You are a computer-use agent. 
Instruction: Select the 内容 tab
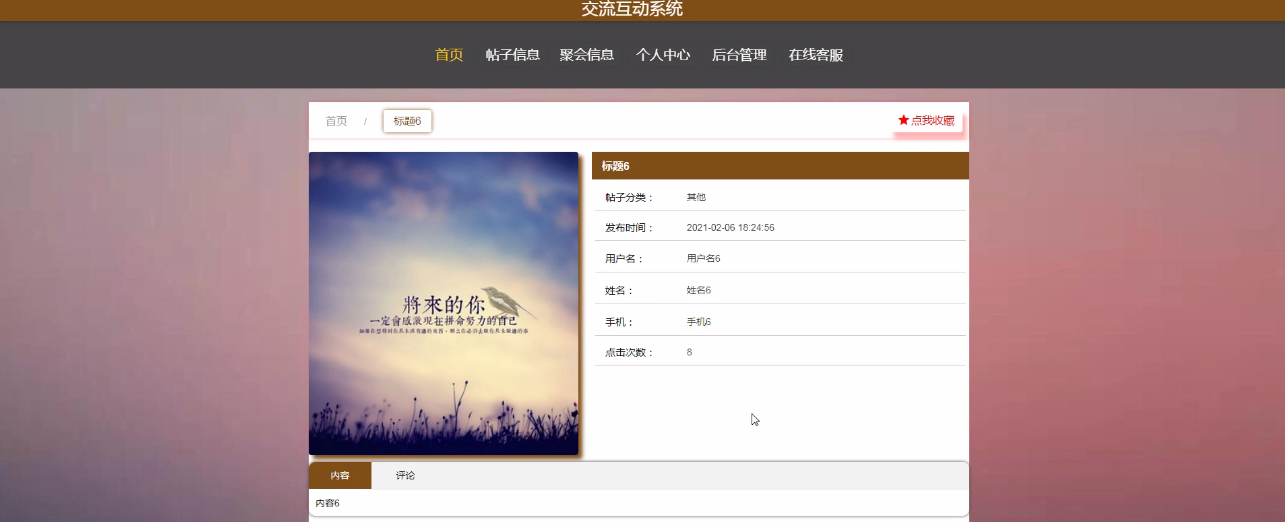[340, 476]
